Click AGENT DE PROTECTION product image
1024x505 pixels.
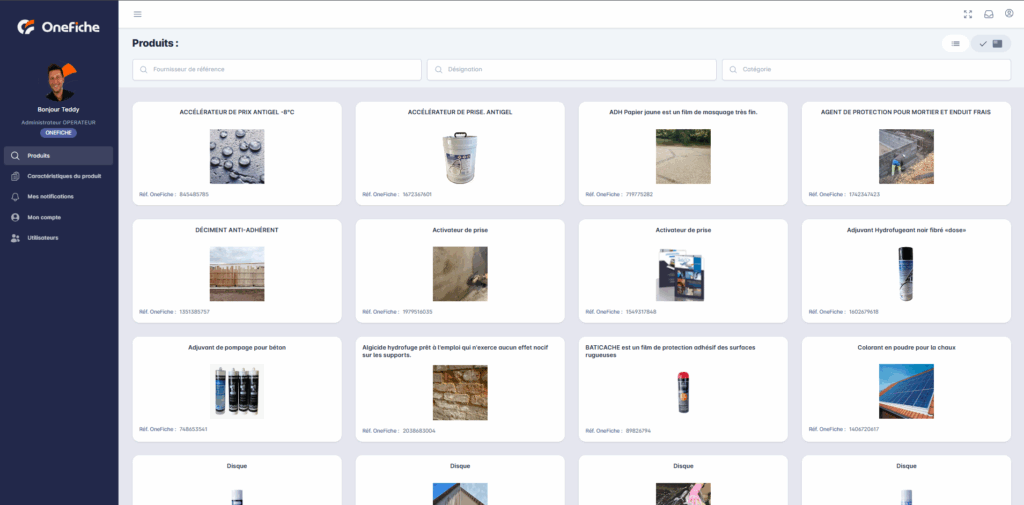[906, 156]
